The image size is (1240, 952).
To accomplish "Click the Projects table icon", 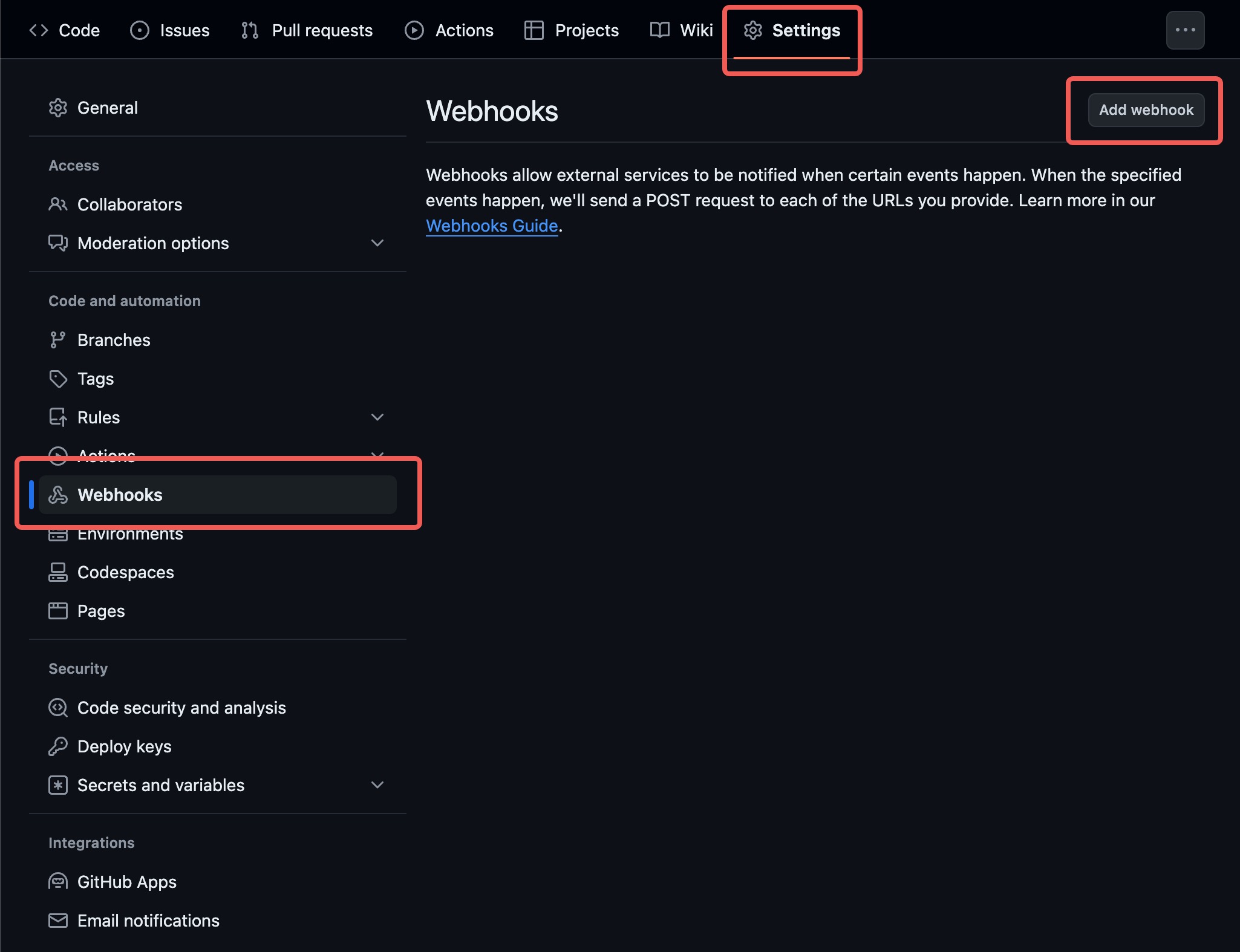I will (534, 30).
